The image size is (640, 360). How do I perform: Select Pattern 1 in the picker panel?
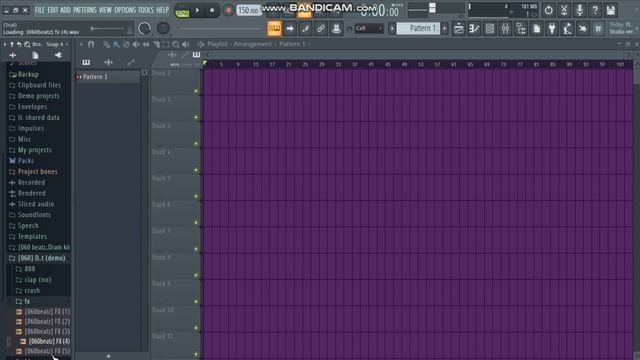click(107, 77)
